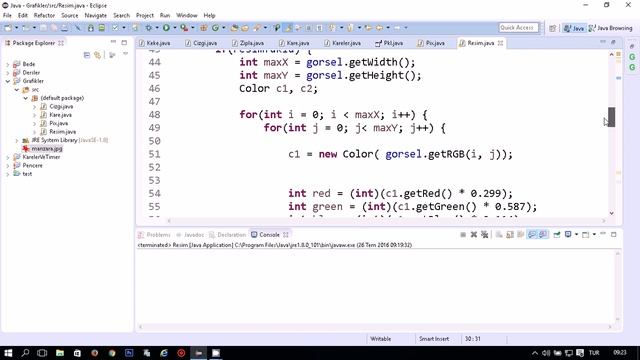Click the Quick Access search field
The height and width of the screenshot is (360, 640).
coord(518,28)
